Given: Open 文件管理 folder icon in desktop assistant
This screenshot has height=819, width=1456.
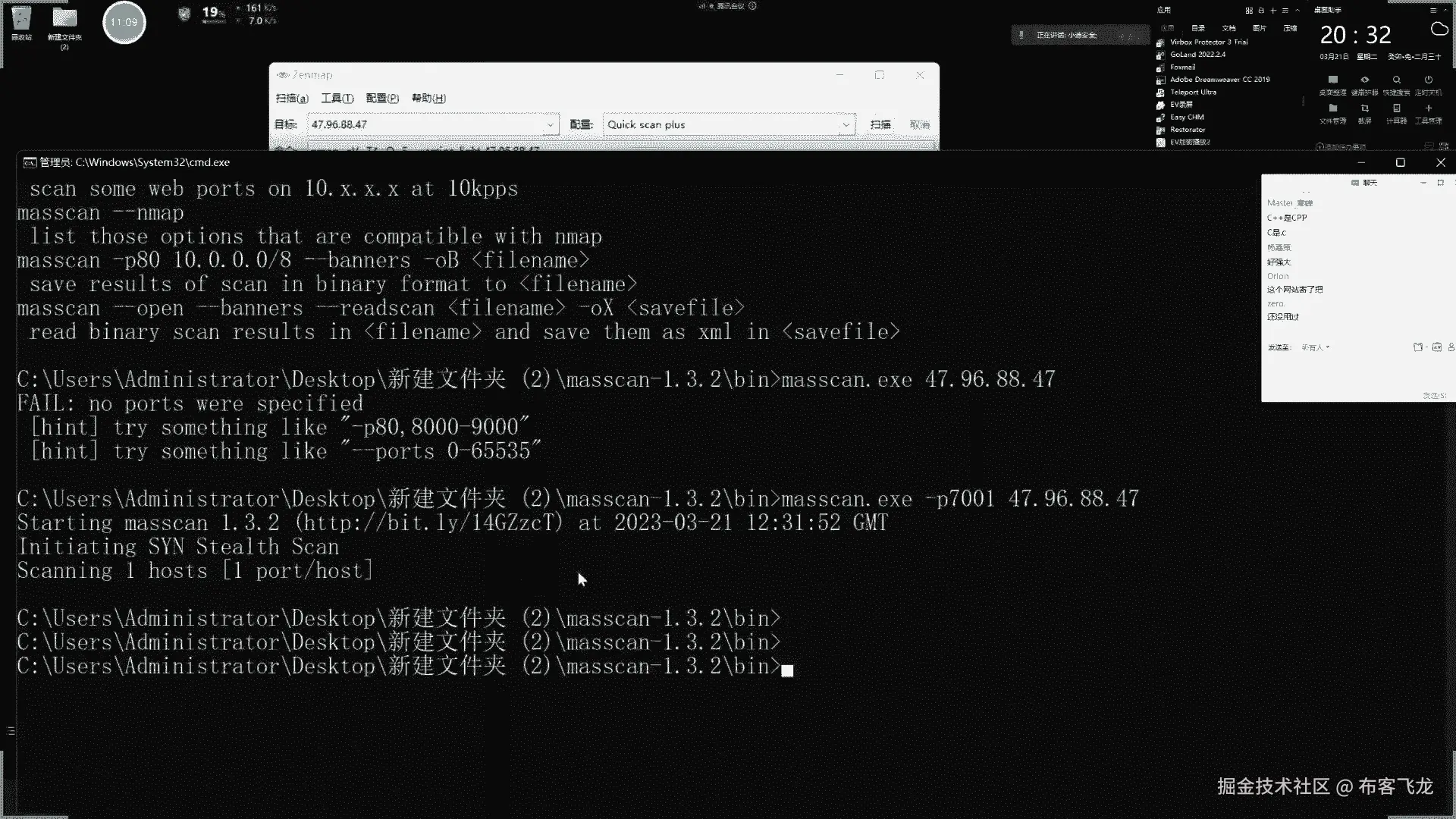Looking at the screenshot, I should coord(1332,109).
